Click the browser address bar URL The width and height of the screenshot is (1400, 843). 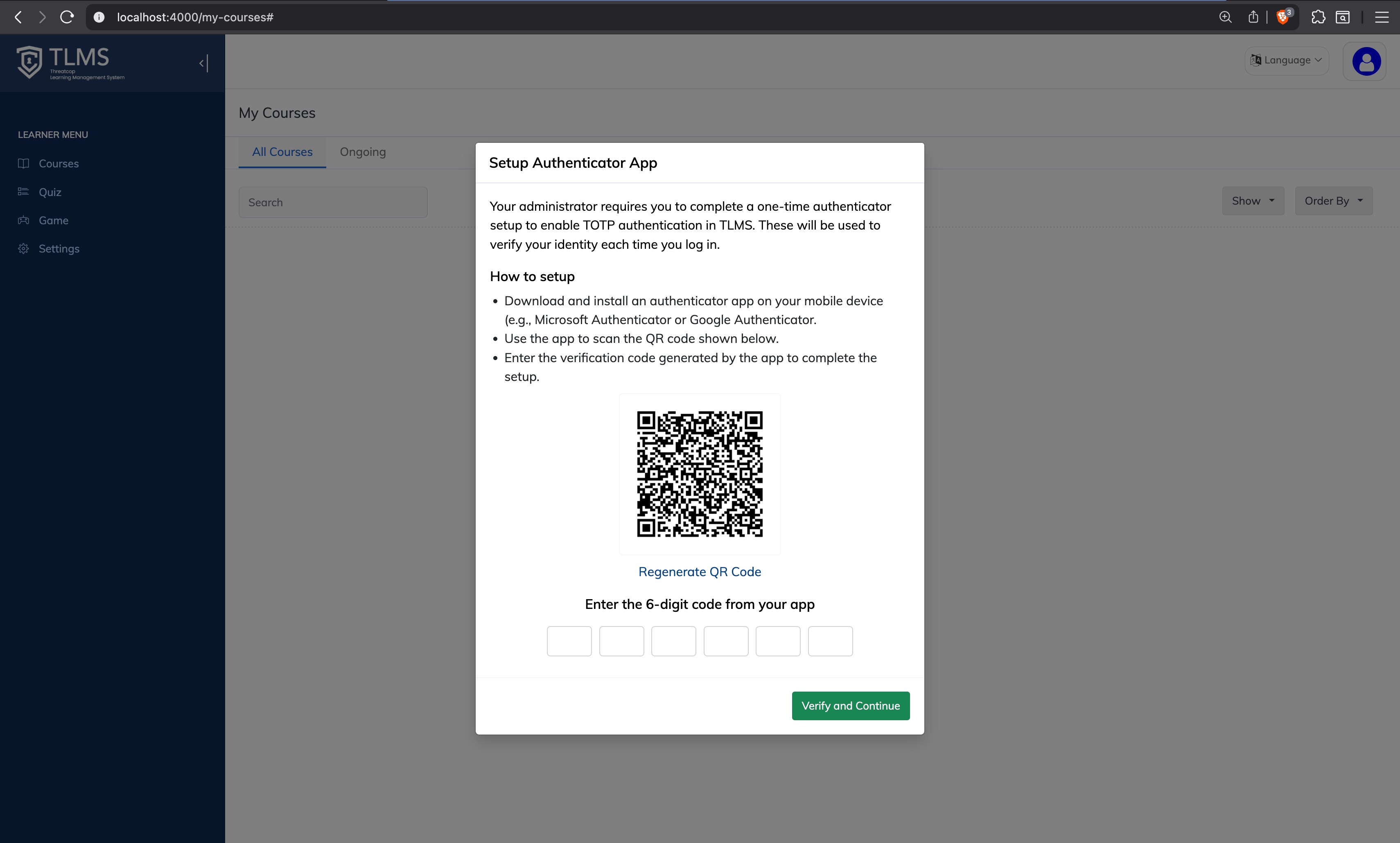[x=195, y=17]
